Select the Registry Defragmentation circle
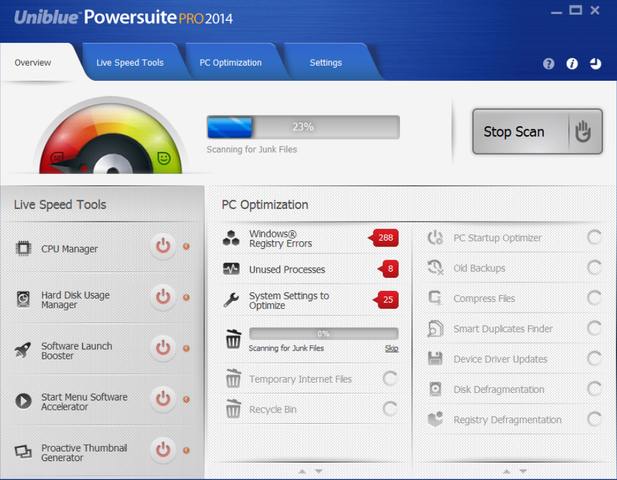Screen dimensions: 617x480 click(594, 419)
